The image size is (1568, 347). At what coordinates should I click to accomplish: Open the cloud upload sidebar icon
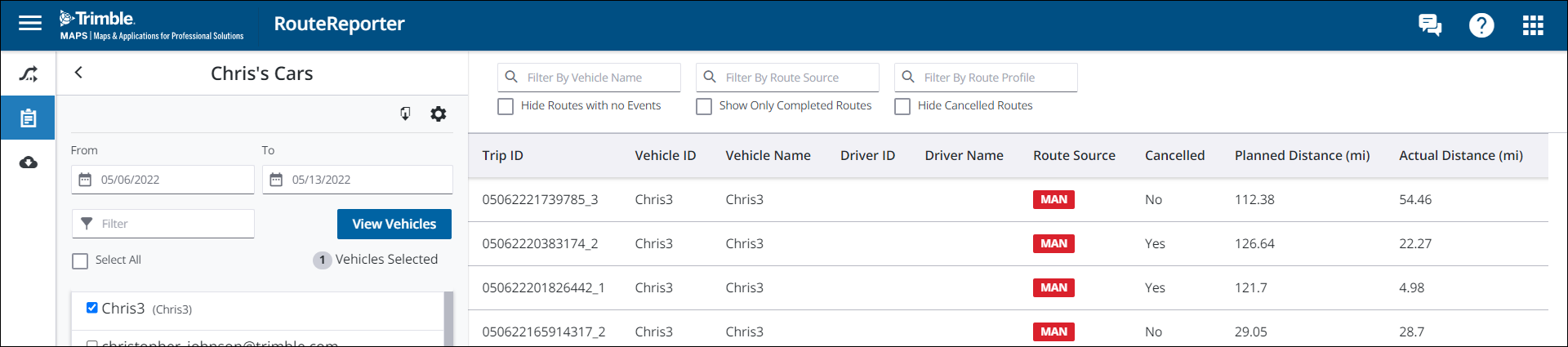[x=29, y=162]
